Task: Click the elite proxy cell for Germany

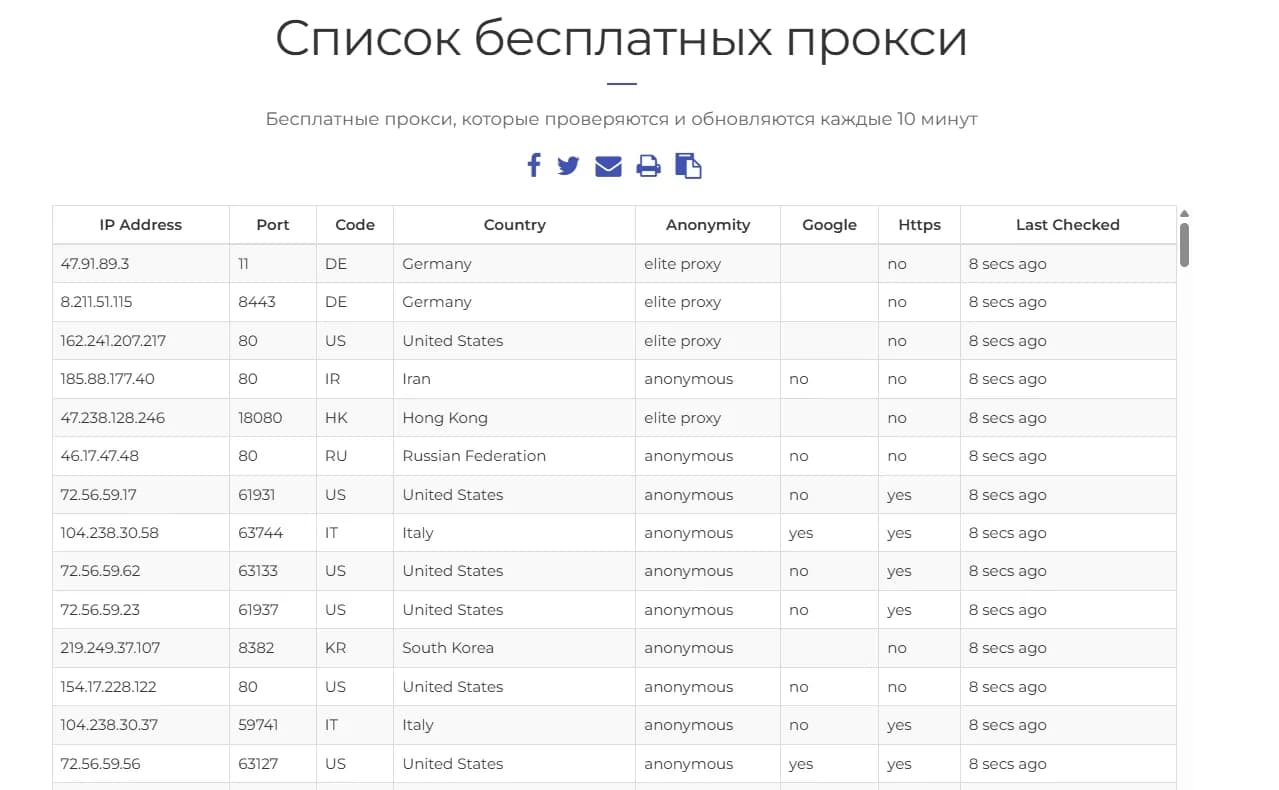Action: coord(682,263)
